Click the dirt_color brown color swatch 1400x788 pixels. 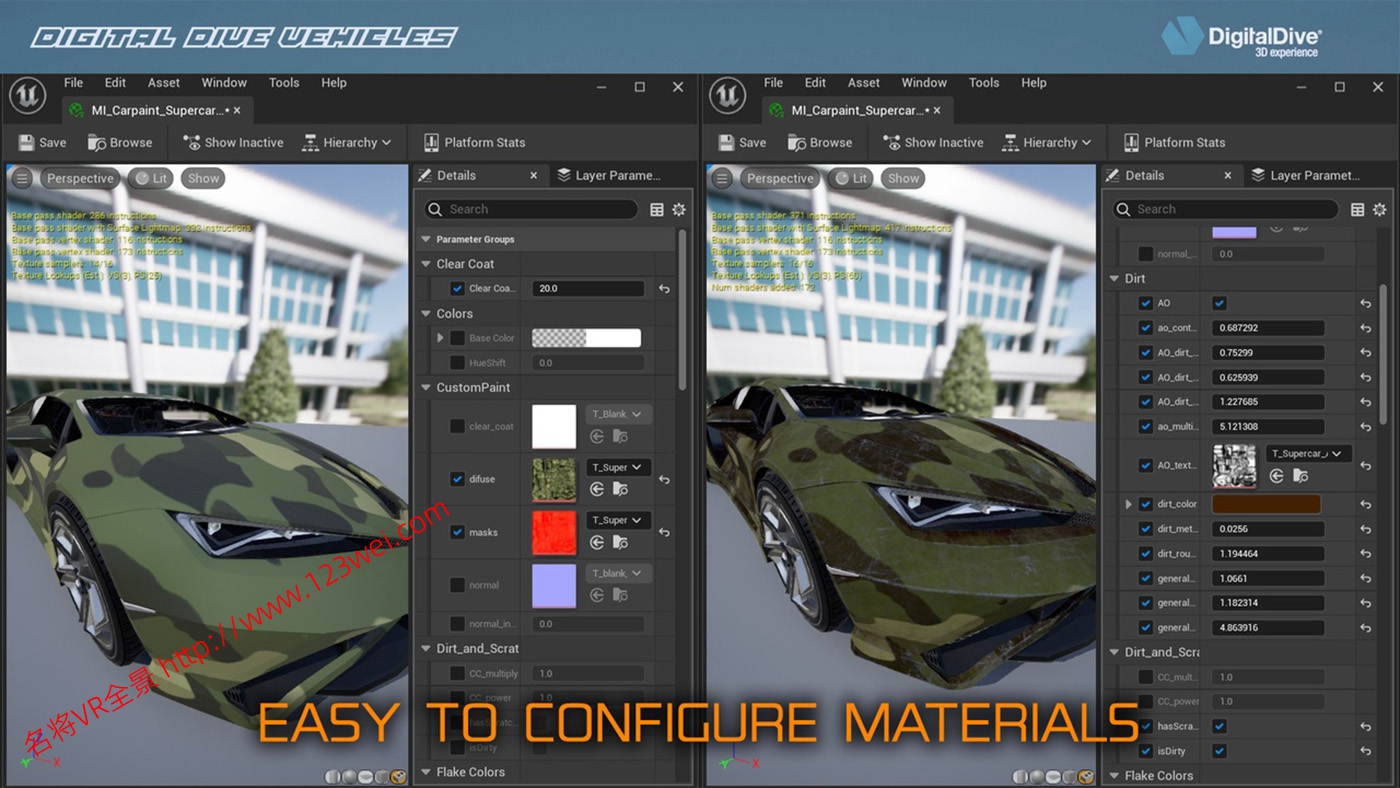[x=1266, y=503]
